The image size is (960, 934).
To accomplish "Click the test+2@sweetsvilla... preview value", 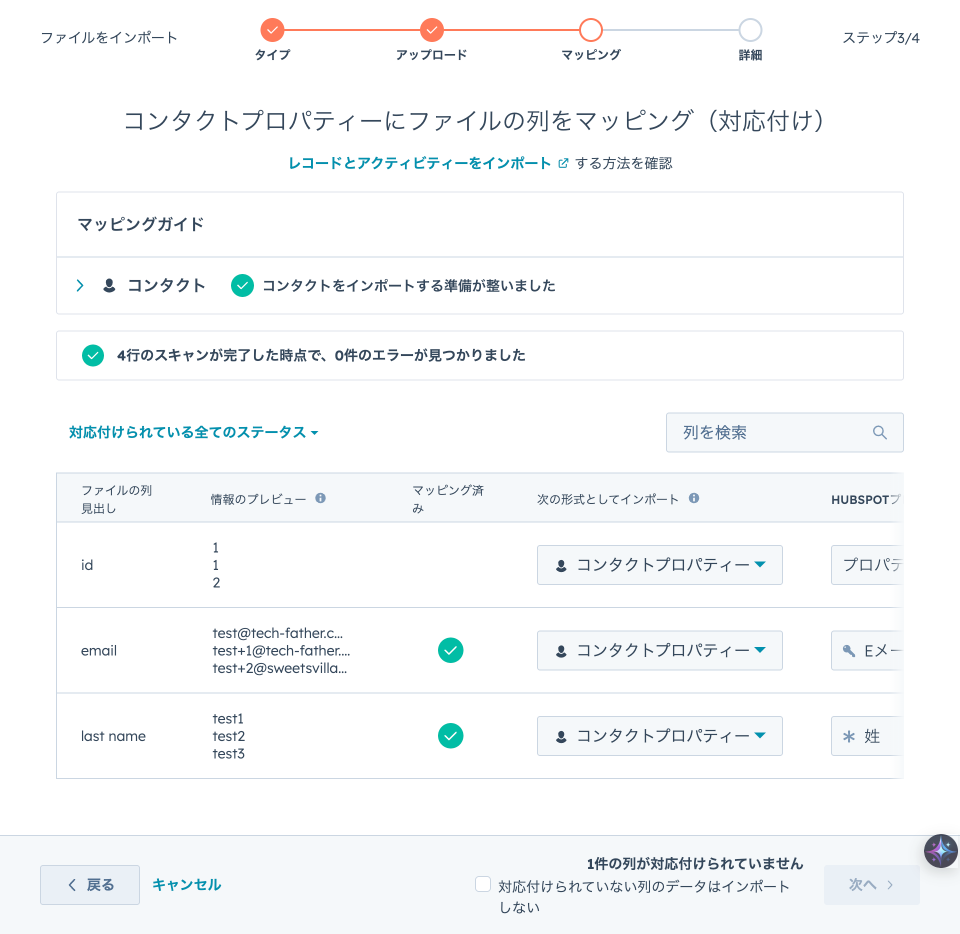I will click(x=280, y=668).
